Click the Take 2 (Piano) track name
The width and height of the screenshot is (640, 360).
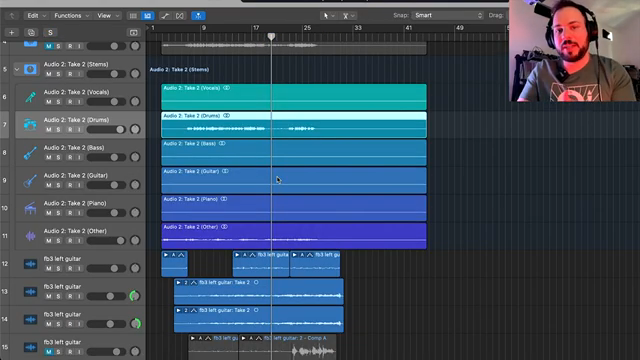click(75, 203)
